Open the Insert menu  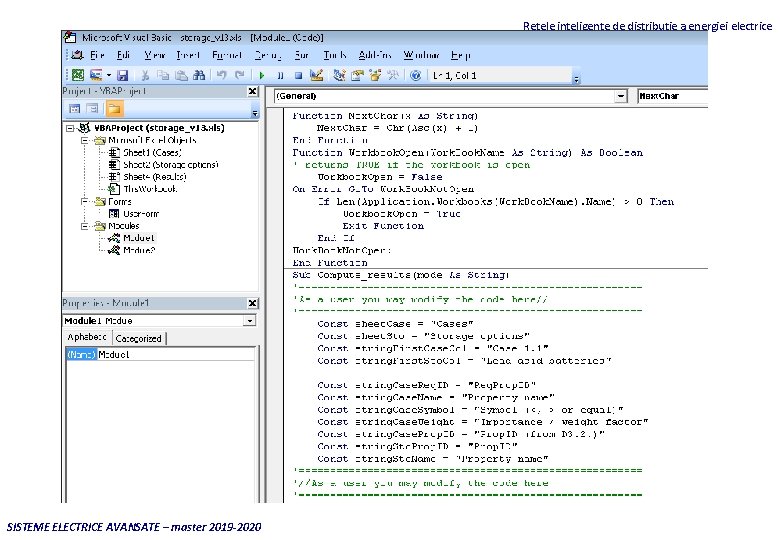(188, 55)
